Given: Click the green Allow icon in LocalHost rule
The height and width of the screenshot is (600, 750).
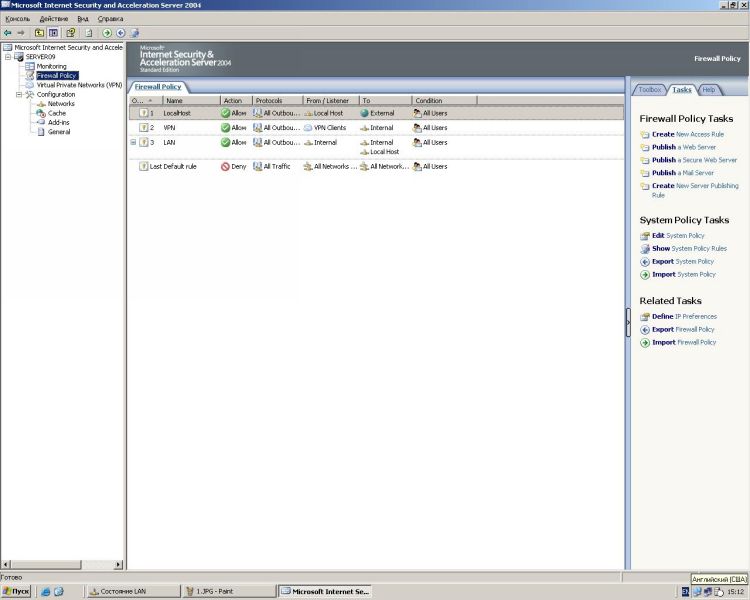Looking at the screenshot, I should click(x=225, y=113).
